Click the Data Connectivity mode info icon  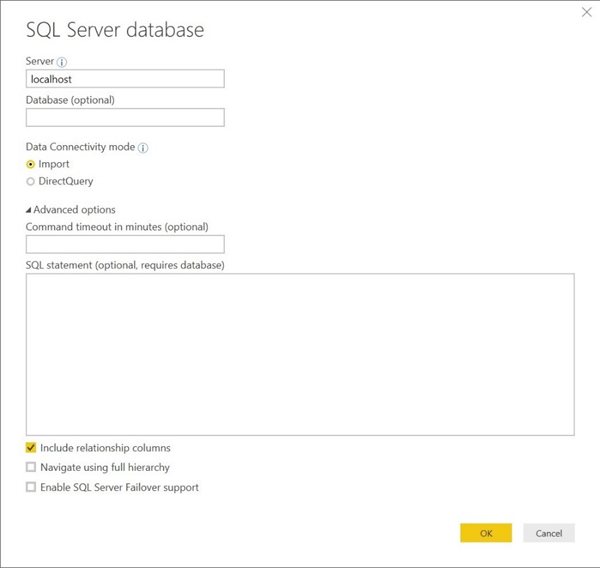143,148
